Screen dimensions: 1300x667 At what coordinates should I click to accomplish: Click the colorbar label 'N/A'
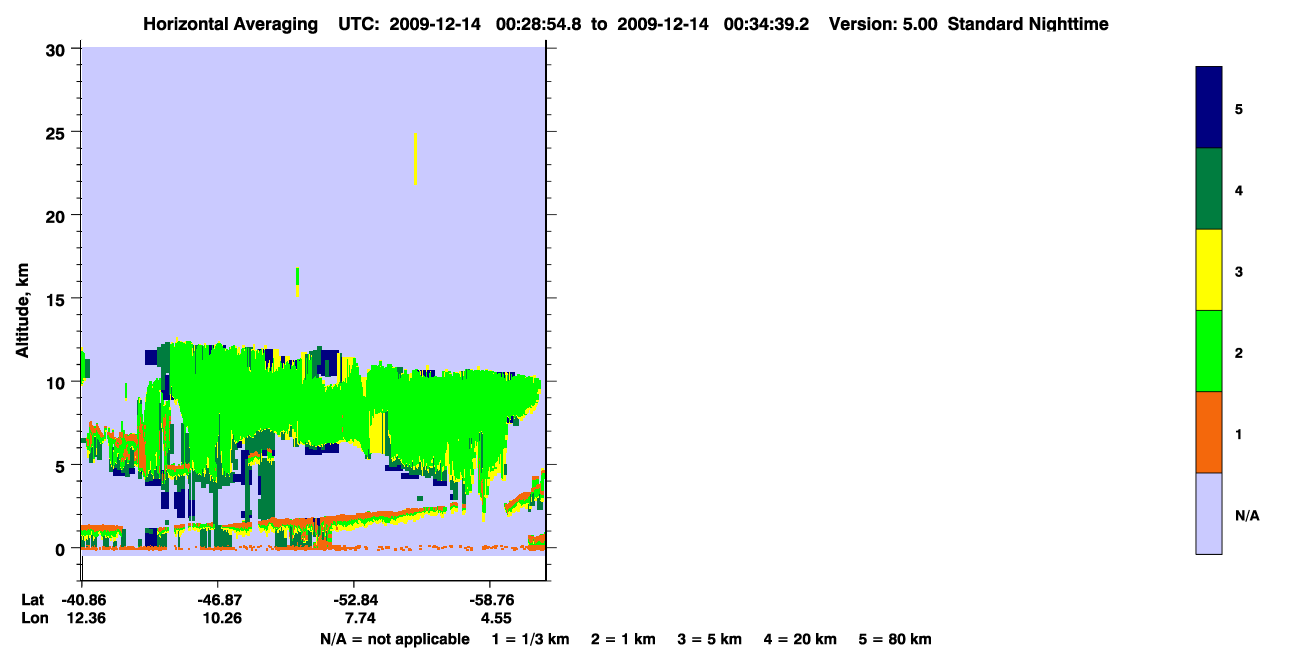(x=1246, y=516)
